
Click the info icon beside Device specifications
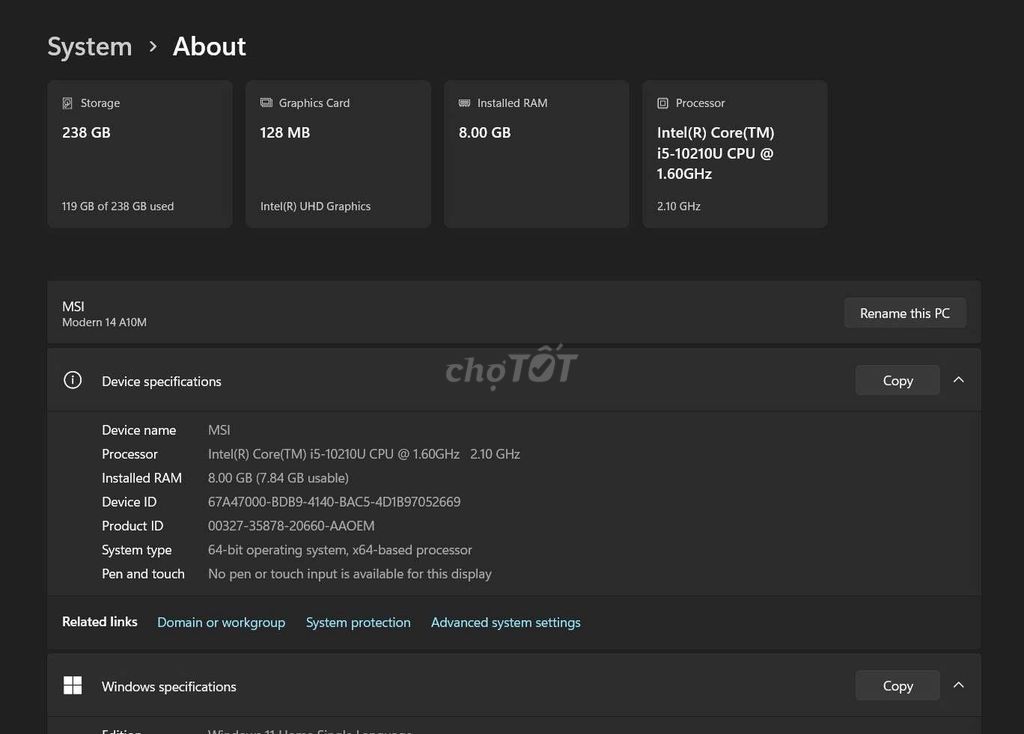coord(73,380)
